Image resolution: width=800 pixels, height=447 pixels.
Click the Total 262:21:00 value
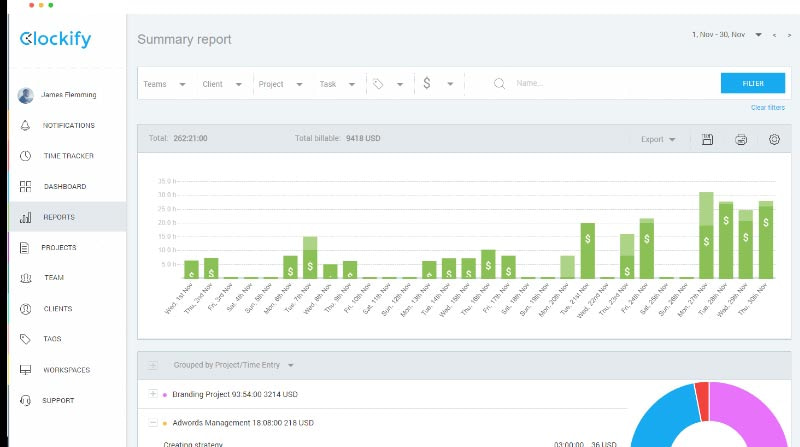coord(190,138)
